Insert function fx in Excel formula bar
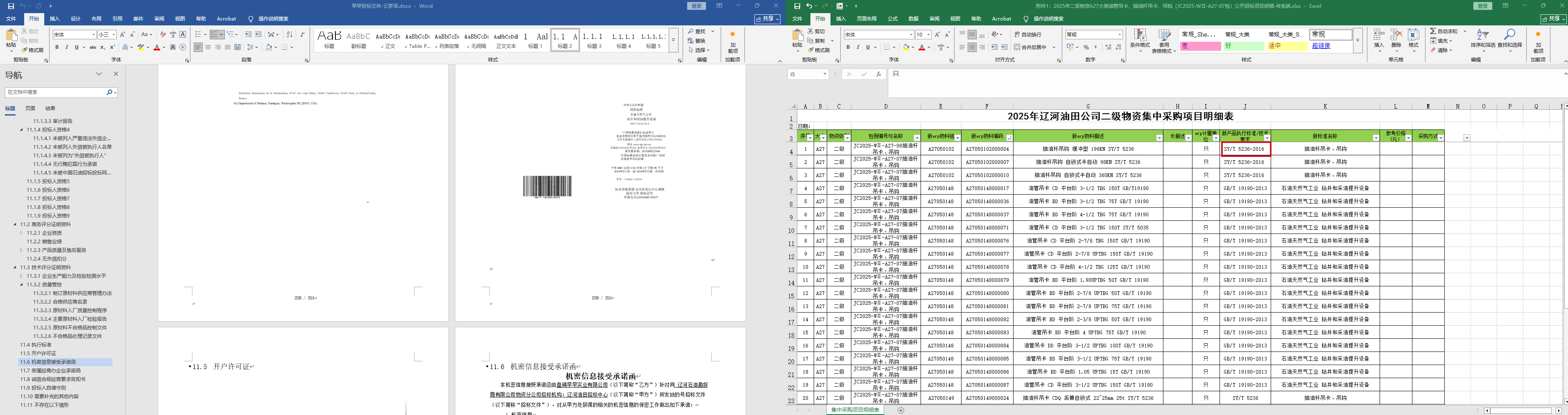The width and height of the screenshot is (1568, 415). 878,74
